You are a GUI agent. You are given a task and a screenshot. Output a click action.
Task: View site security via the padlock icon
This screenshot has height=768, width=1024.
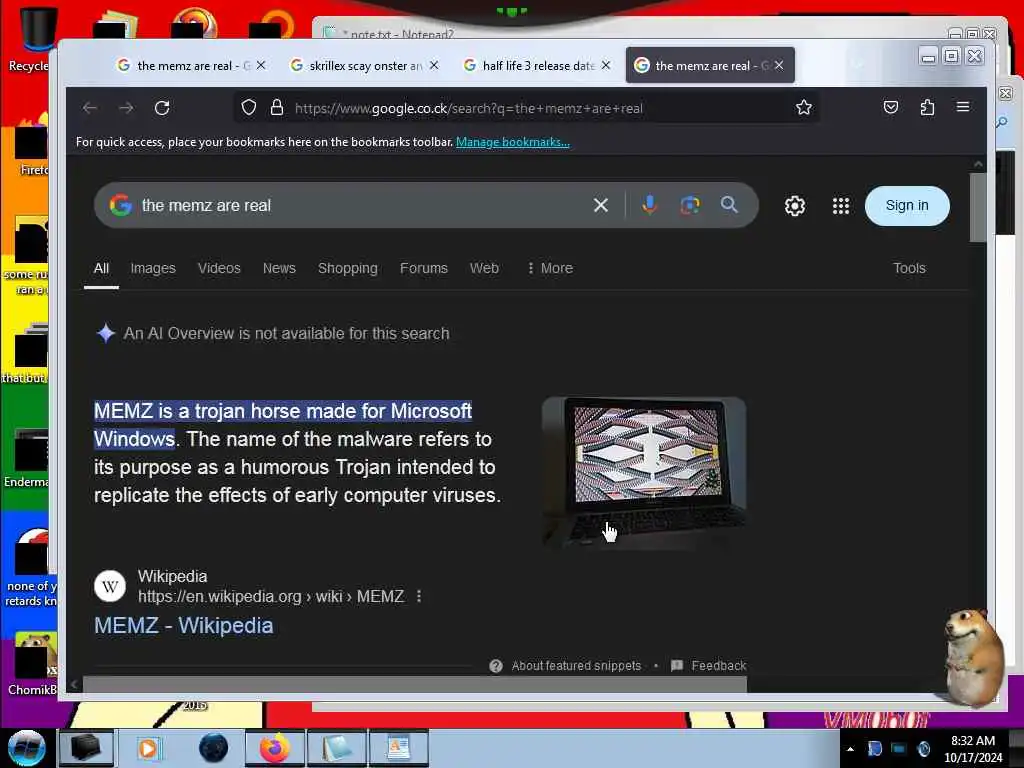pos(277,108)
